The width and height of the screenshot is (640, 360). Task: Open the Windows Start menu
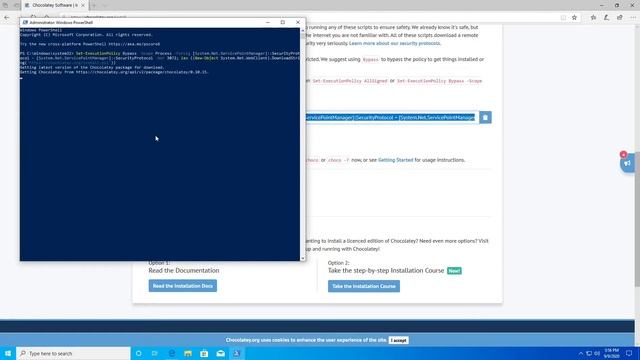pos(8,353)
